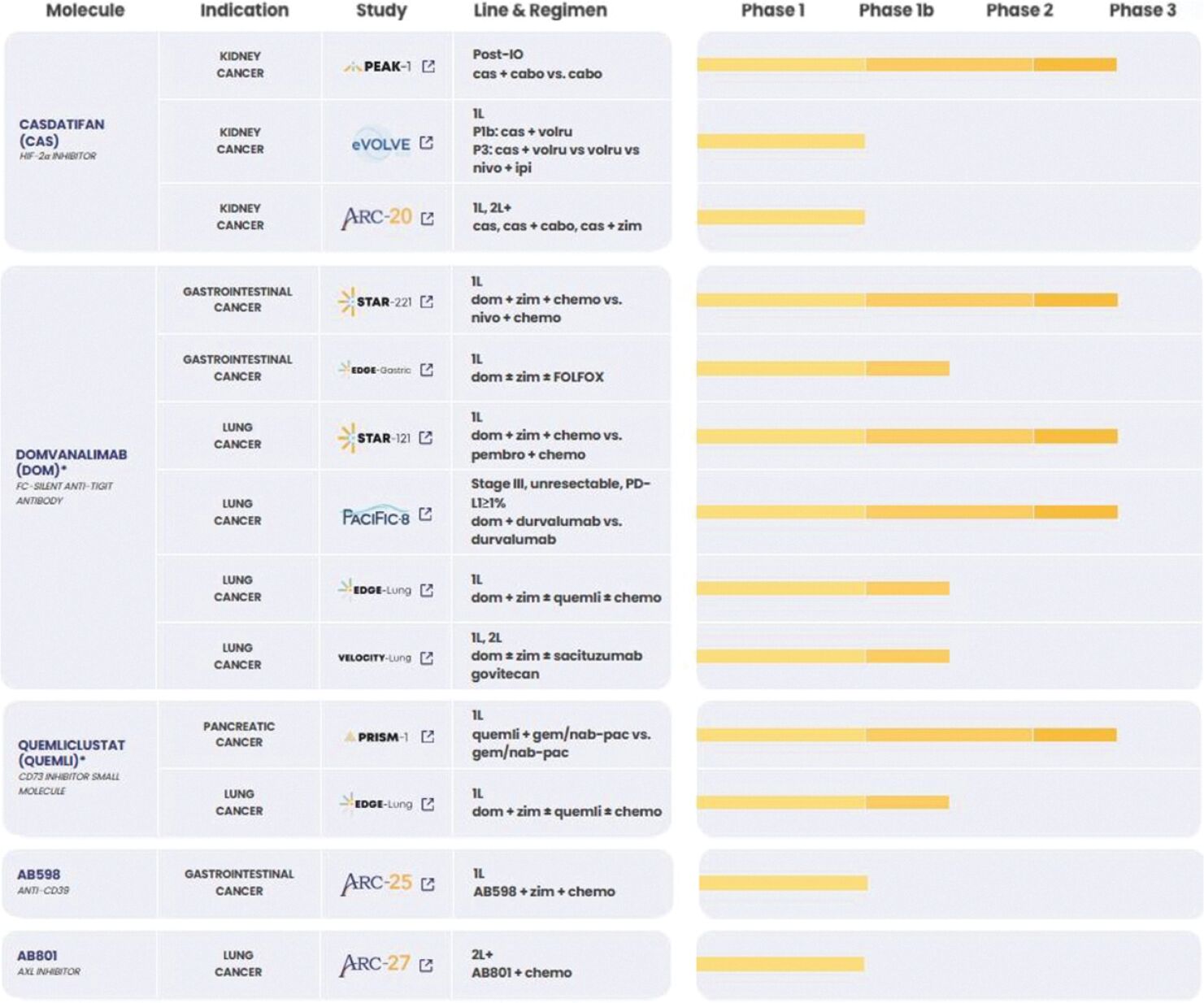Select the Phase 1b column header
1204x1003 pixels.
[x=896, y=11]
